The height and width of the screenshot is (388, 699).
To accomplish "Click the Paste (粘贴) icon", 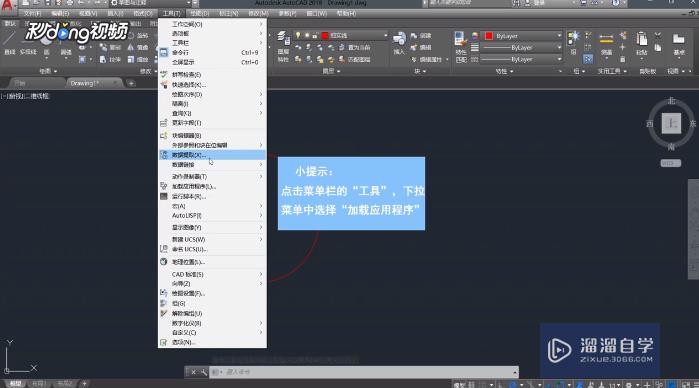I will pyautogui.click(x=641, y=40).
